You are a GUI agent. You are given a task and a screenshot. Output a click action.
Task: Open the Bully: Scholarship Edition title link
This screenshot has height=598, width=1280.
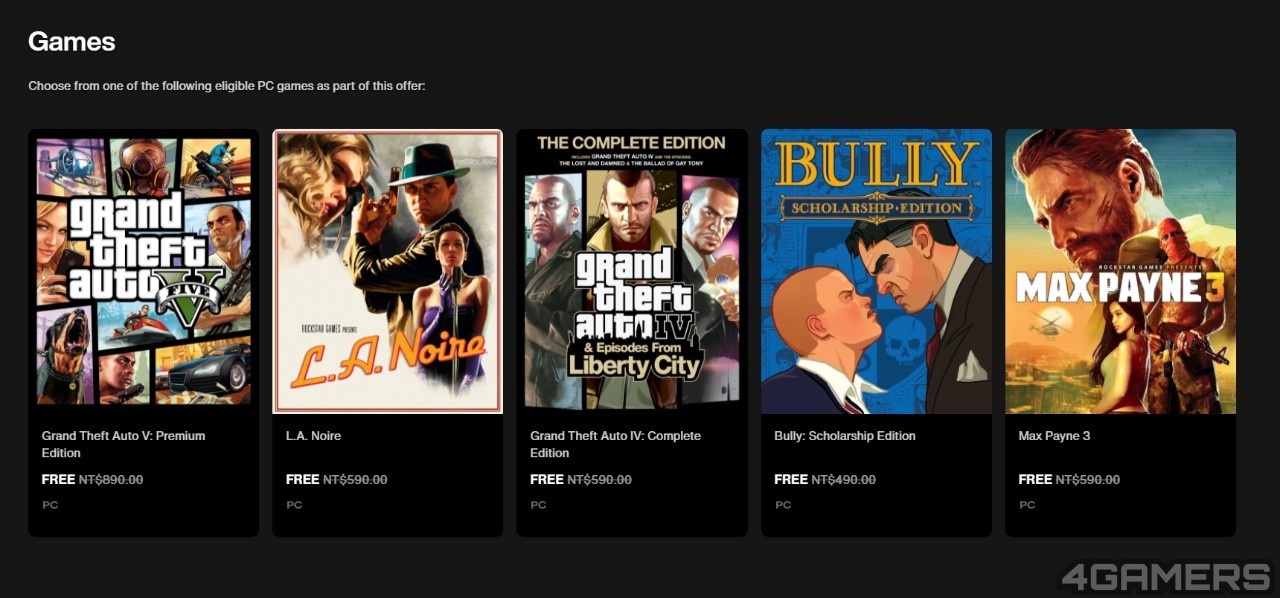pyautogui.click(x=844, y=436)
